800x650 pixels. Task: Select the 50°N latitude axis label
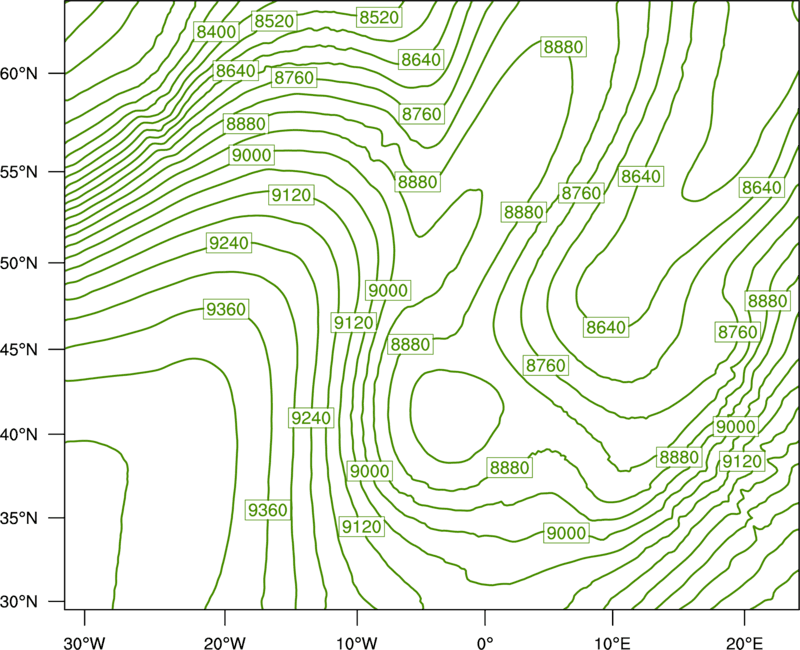(x=19, y=263)
